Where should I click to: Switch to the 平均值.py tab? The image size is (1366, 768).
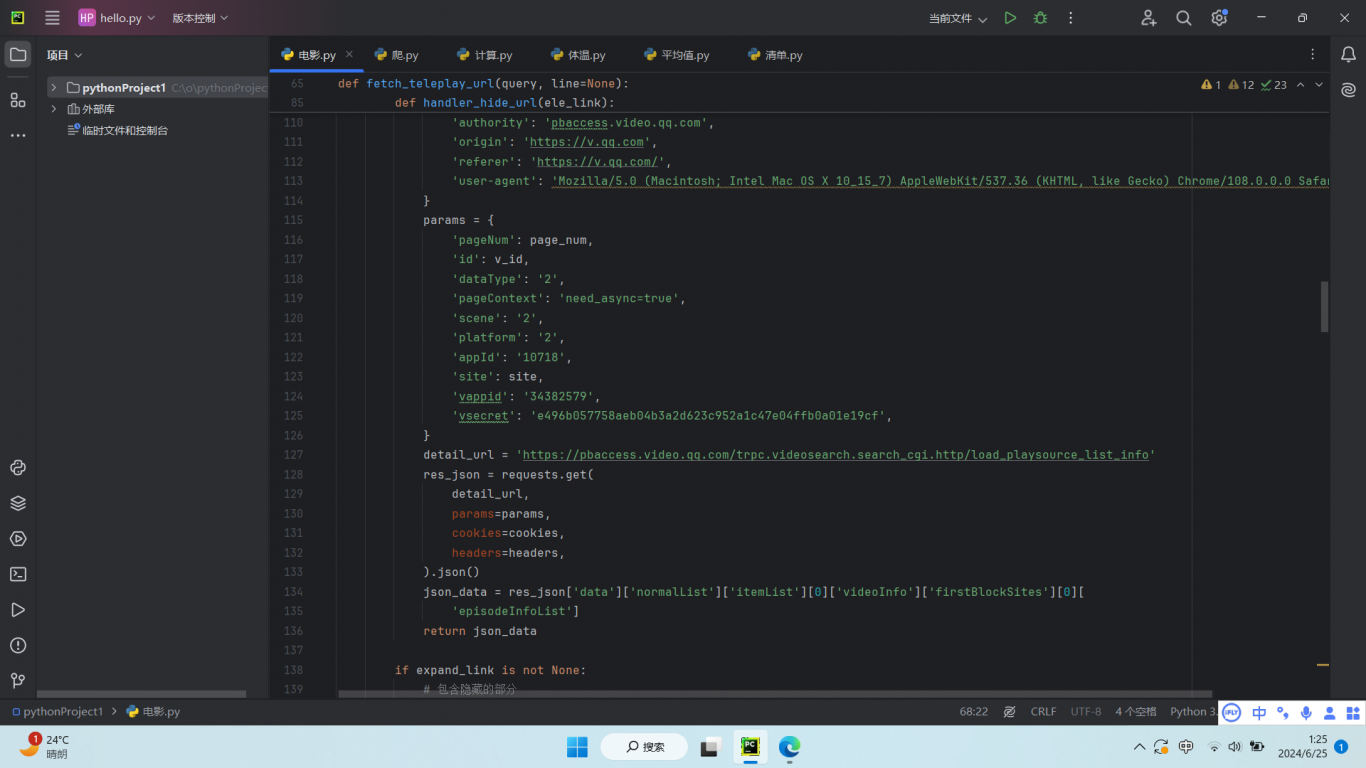677,55
